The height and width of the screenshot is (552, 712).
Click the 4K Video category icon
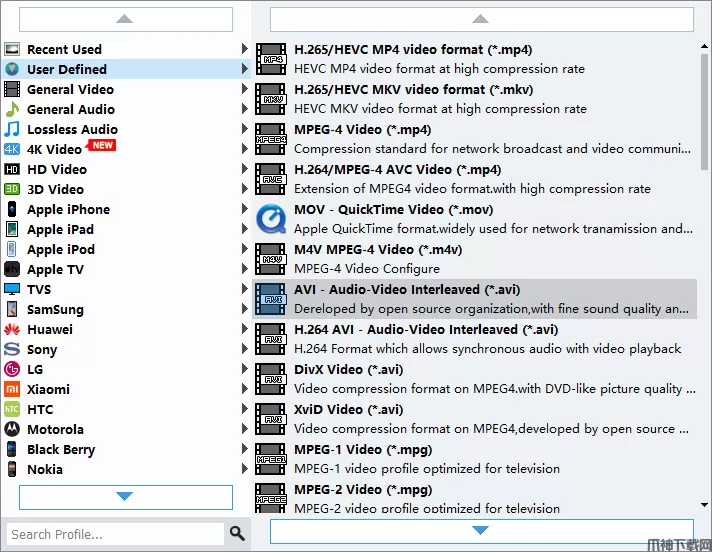pyautogui.click(x=12, y=149)
